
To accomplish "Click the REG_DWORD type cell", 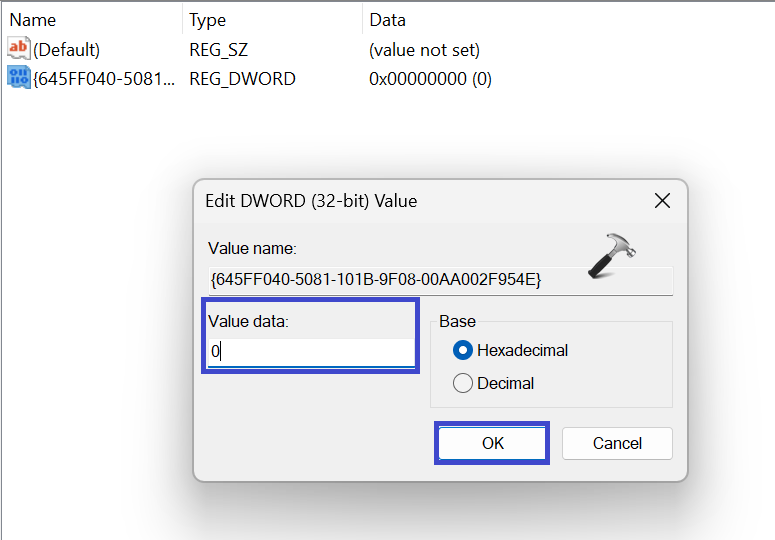I will tap(242, 78).
